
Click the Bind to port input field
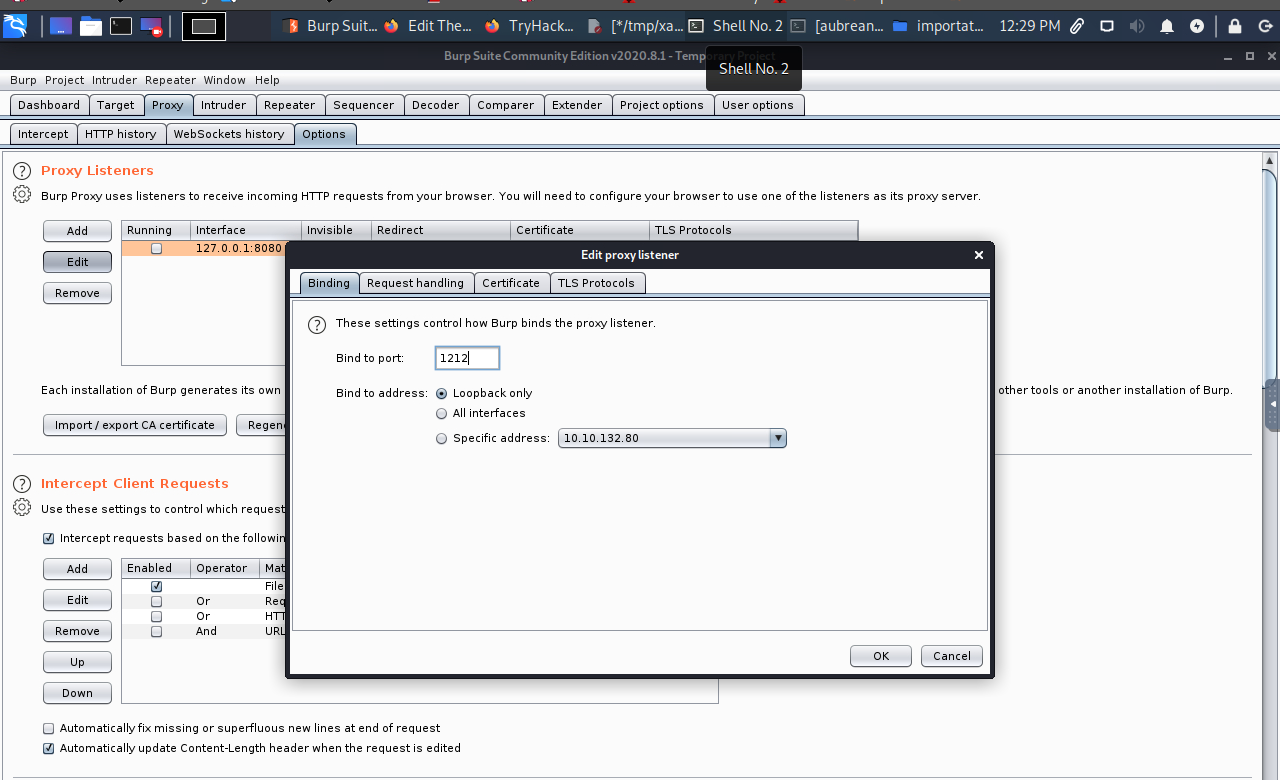[467, 358]
